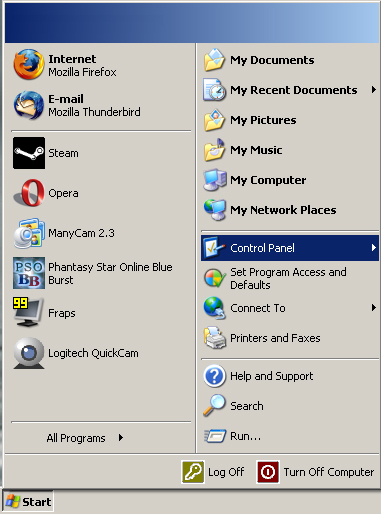Select the Control Panel menu text
This screenshot has width=381, height=514.
pos(262,248)
